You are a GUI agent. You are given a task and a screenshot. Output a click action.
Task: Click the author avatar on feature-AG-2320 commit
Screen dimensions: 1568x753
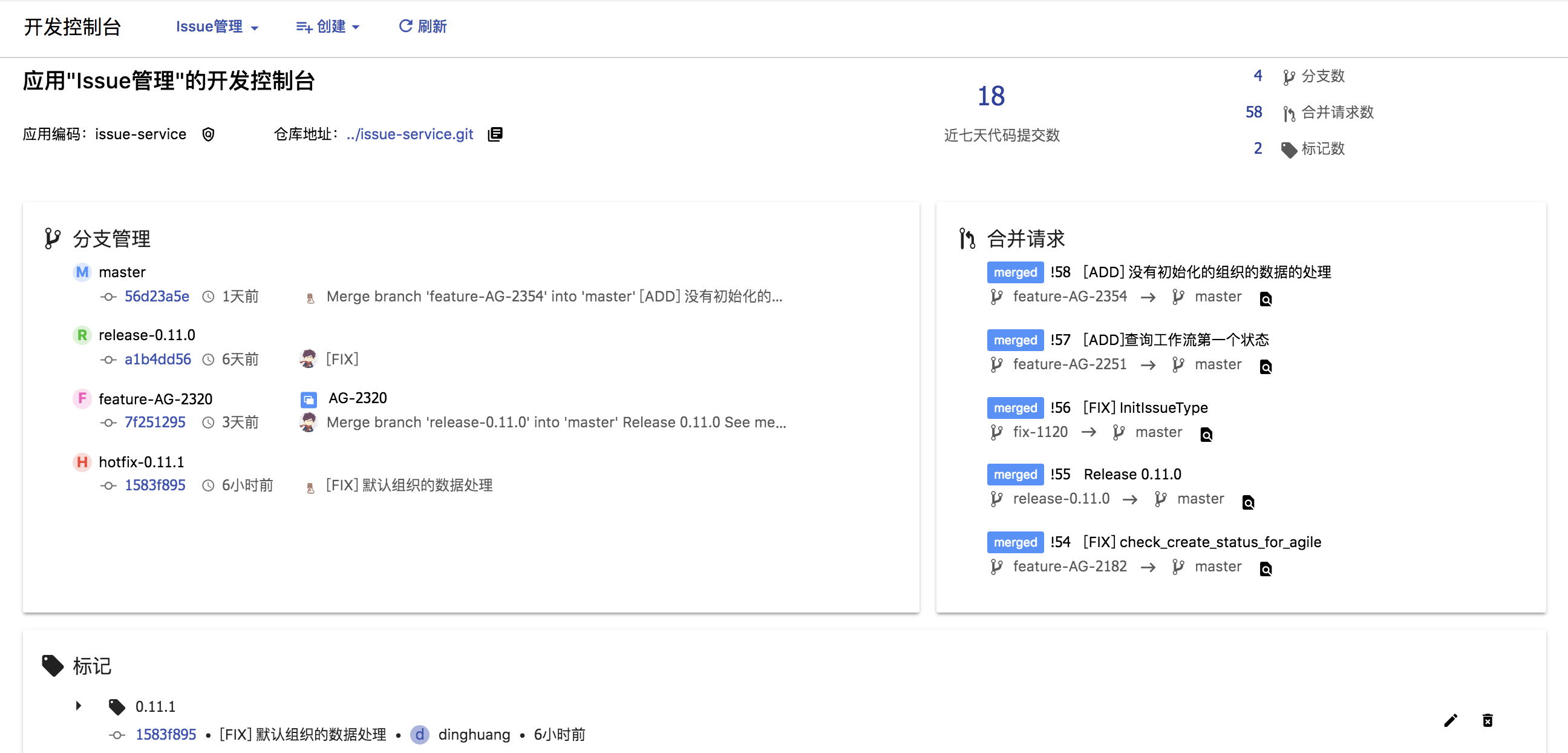tap(308, 422)
